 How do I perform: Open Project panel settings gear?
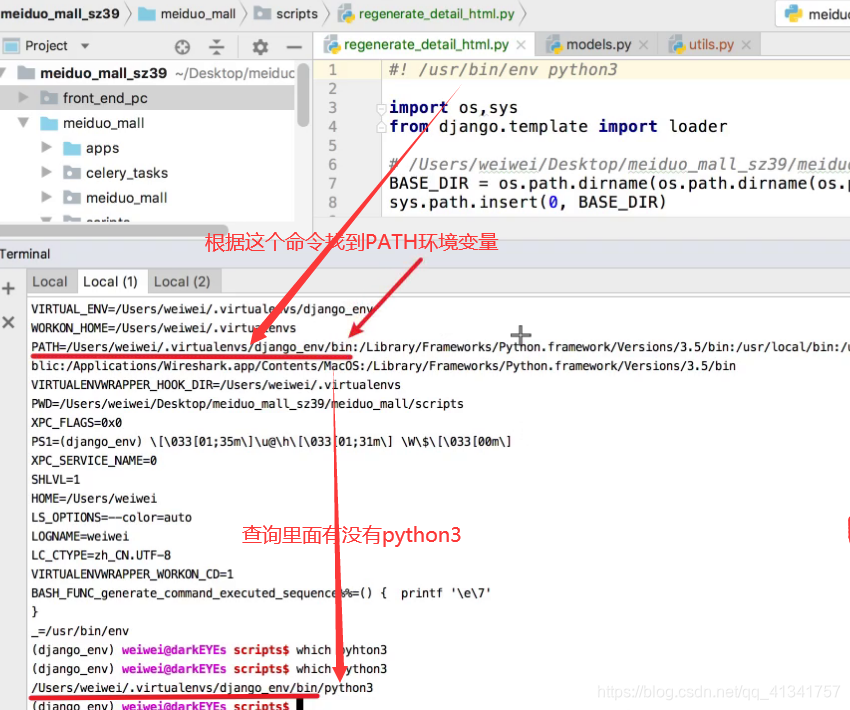[260, 47]
